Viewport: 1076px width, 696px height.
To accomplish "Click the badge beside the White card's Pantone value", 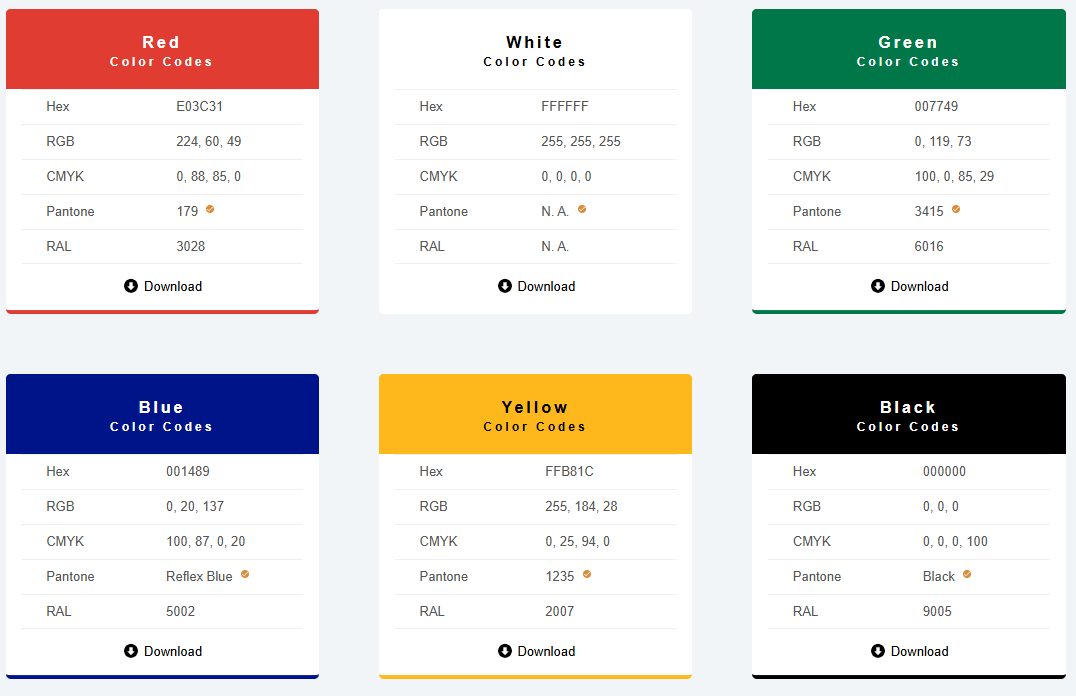I will 580,209.
